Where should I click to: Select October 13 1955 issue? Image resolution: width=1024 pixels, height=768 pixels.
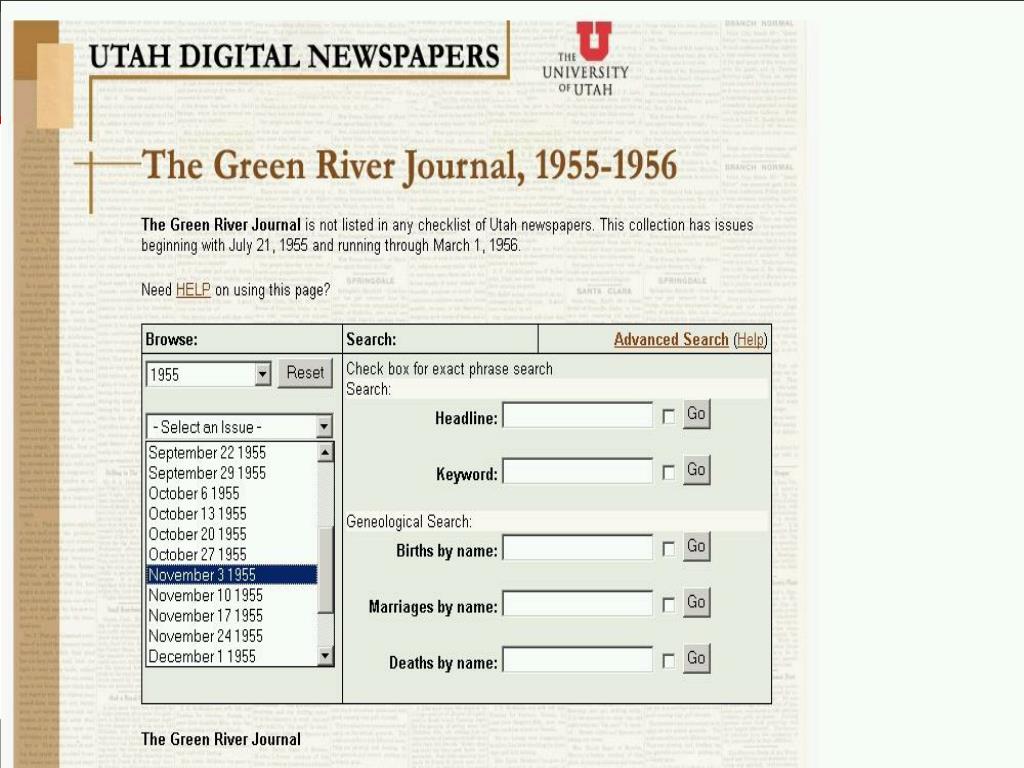point(231,513)
